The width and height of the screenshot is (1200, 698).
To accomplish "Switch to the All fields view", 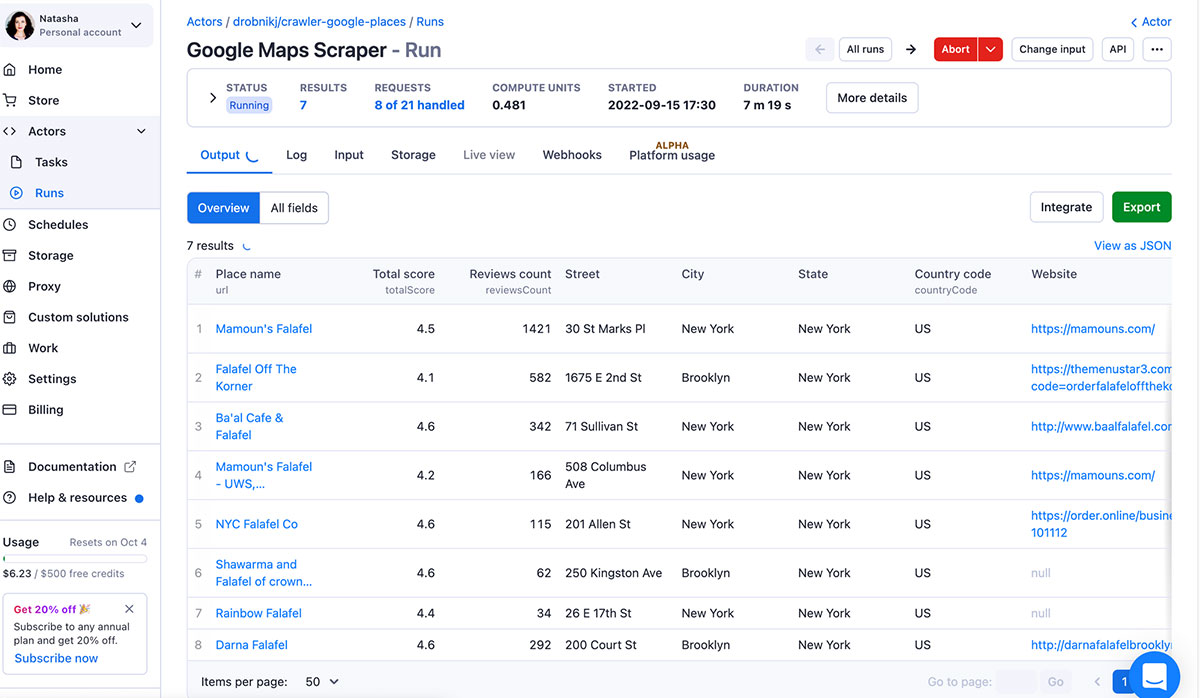I will (294, 208).
